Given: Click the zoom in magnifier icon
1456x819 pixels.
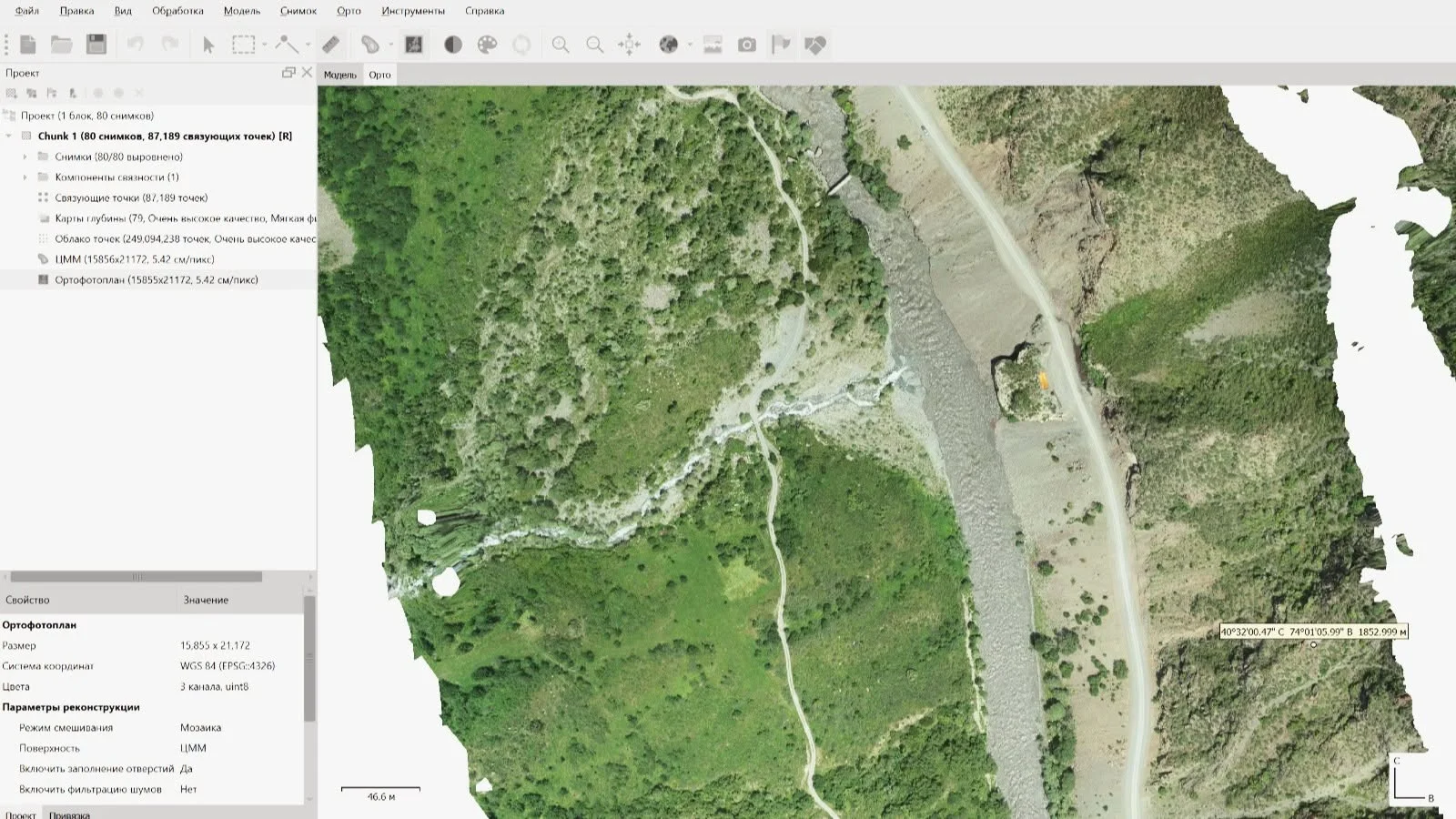Looking at the screenshot, I should pyautogui.click(x=561, y=45).
